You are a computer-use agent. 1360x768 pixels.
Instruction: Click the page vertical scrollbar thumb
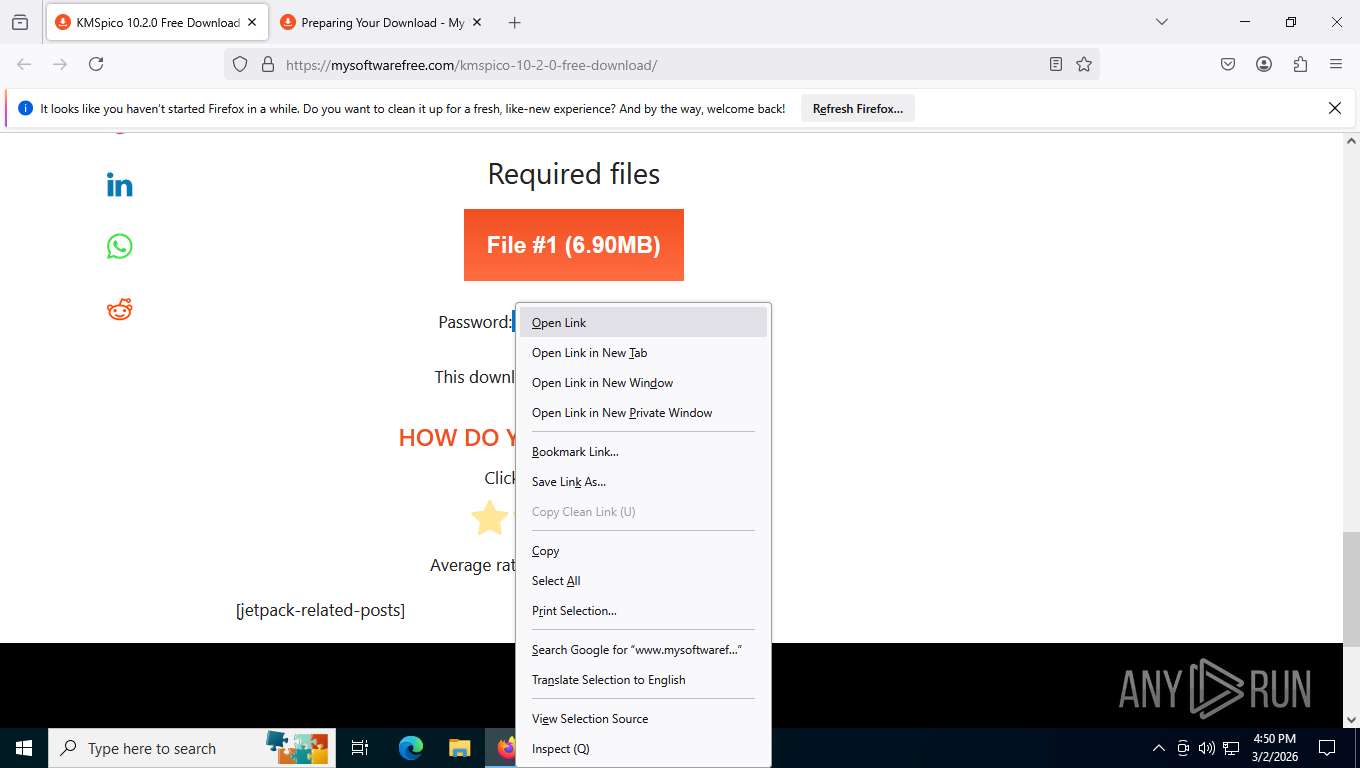[x=1351, y=590]
